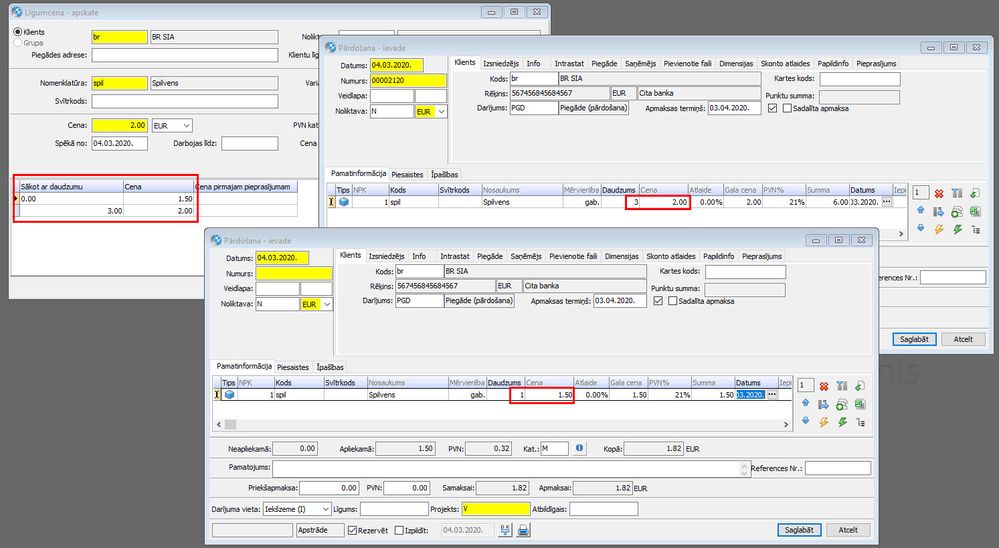The width and height of the screenshot is (999, 548).
Task: Click Atcelt button in back sales window
Action: (x=963, y=339)
